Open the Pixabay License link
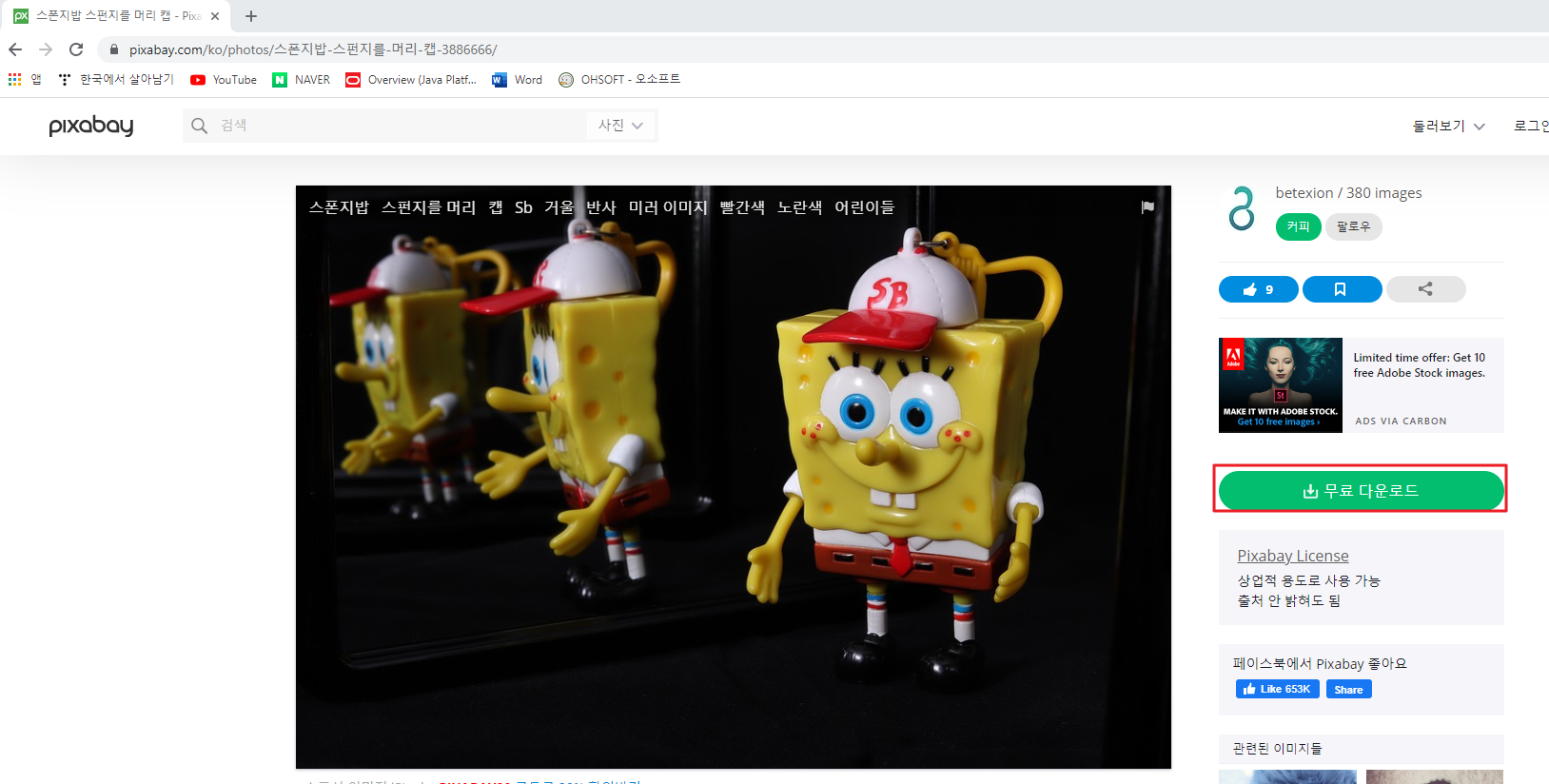This screenshot has height=784, width=1549. (x=1293, y=556)
